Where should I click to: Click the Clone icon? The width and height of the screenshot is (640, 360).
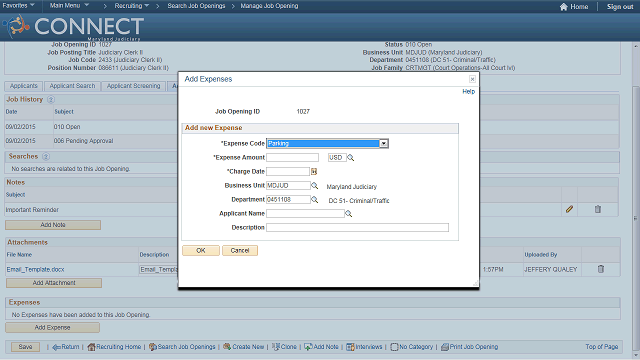(x=276, y=347)
